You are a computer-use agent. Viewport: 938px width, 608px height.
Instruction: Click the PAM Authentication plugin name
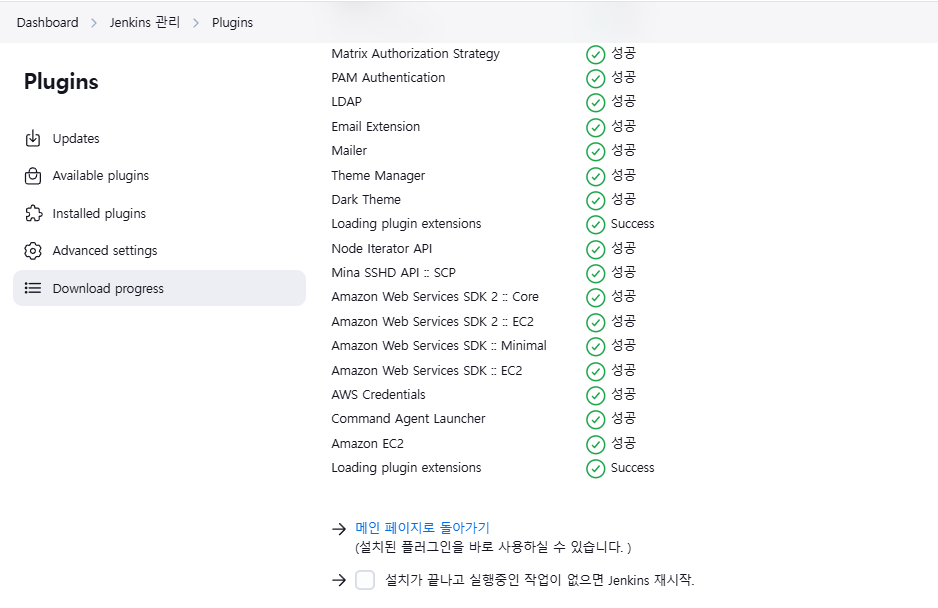click(388, 78)
